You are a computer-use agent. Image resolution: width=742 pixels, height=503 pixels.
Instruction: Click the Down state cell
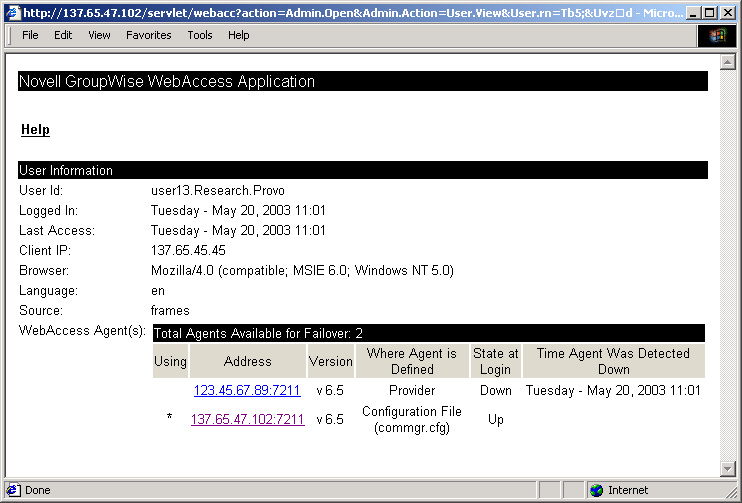click(495, 390)
